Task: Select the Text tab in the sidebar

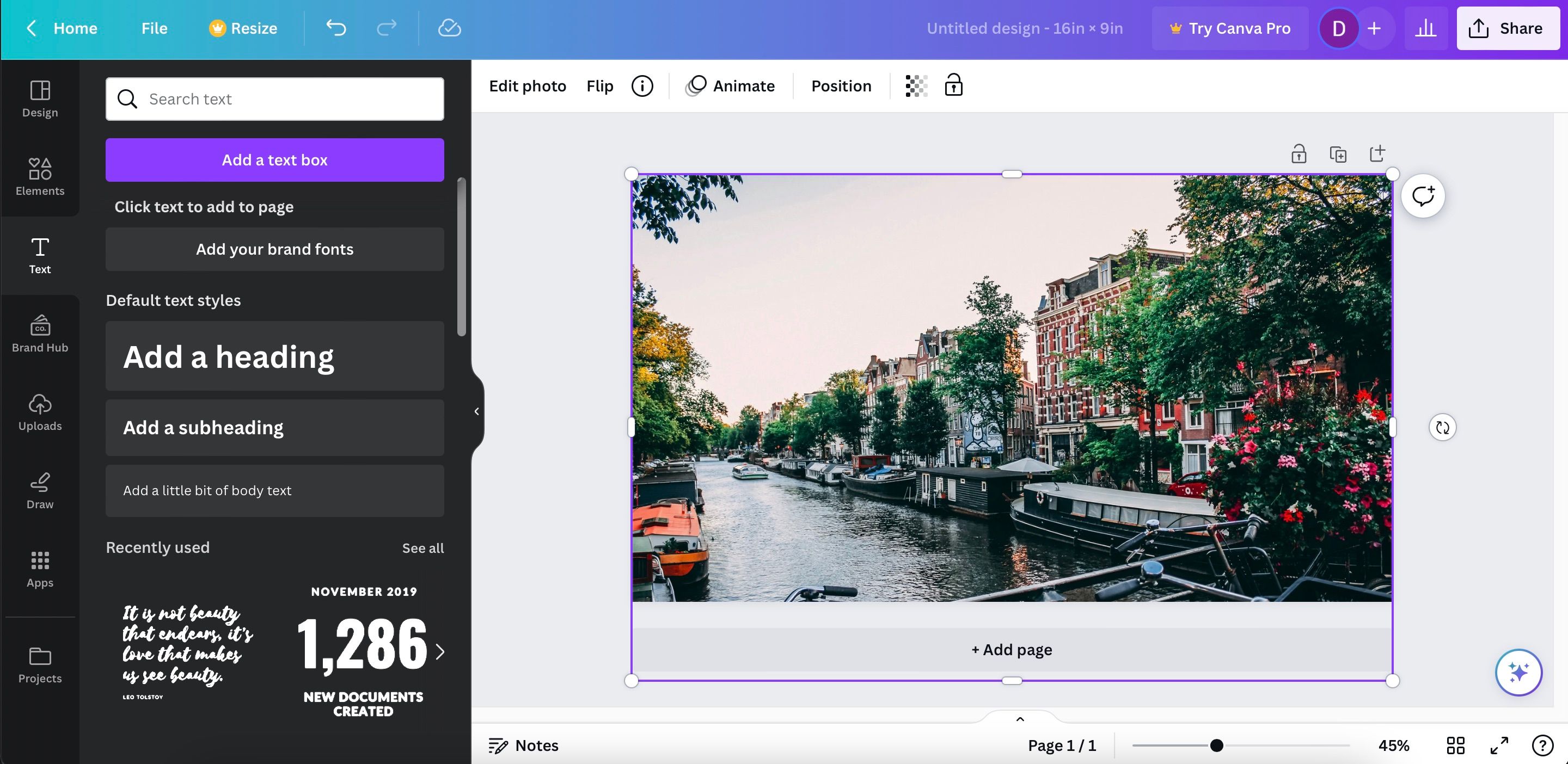Action: 40,255
